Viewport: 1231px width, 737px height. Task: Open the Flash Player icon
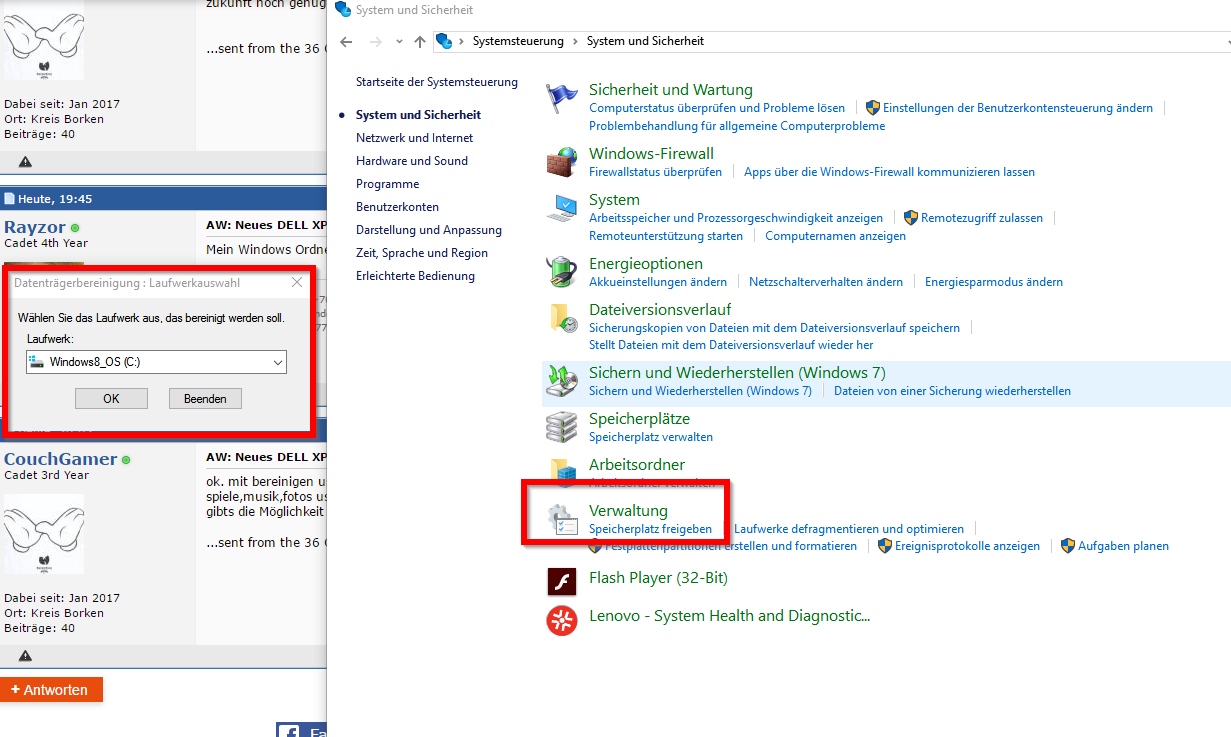[x=562, y=581]
